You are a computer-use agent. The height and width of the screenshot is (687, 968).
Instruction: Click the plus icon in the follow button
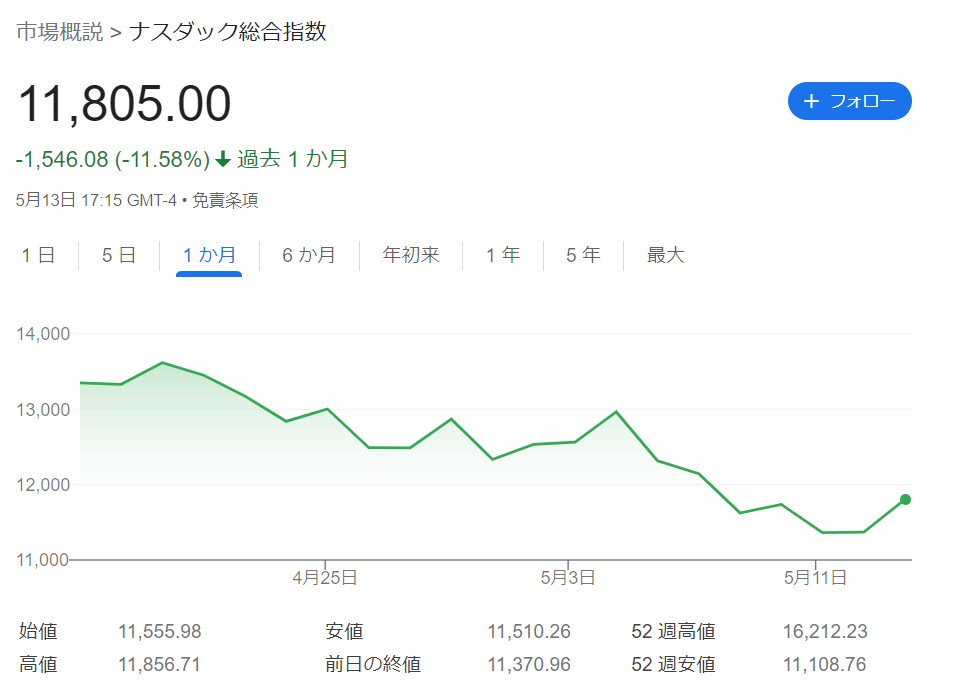tap(811, 101)
